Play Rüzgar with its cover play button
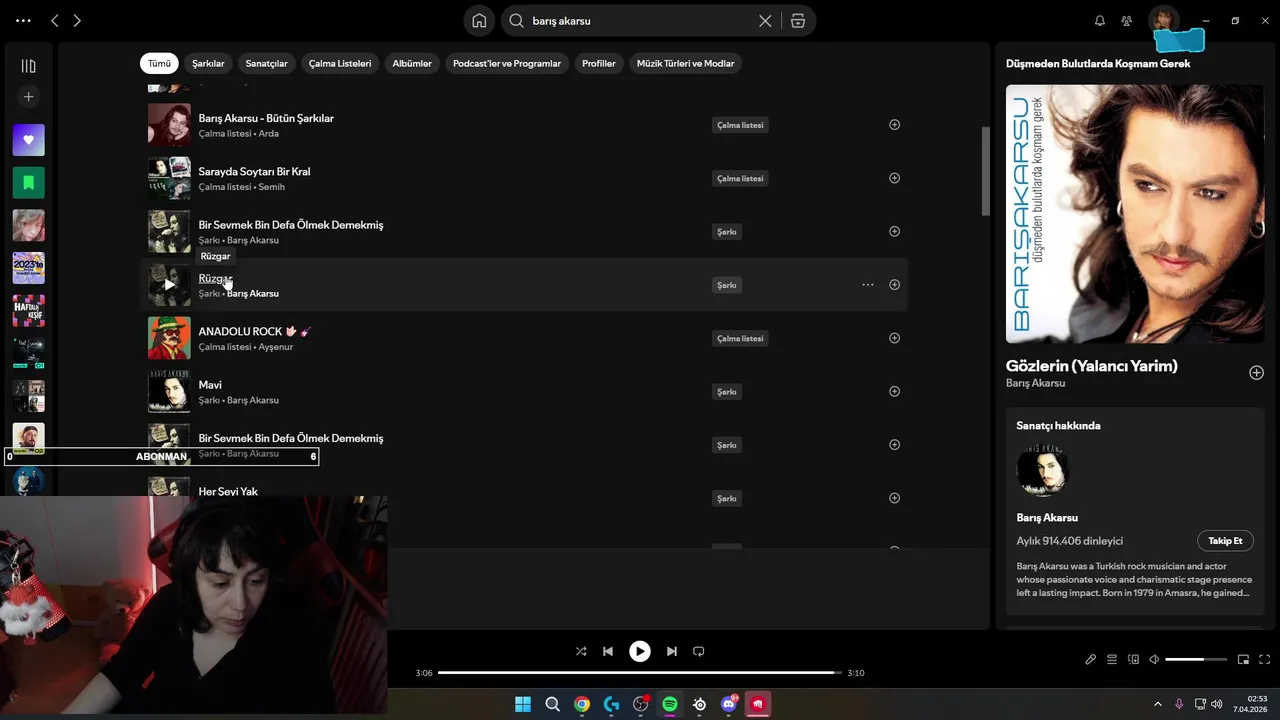This screenshot has height=720, width=1280. coord(169,285)
